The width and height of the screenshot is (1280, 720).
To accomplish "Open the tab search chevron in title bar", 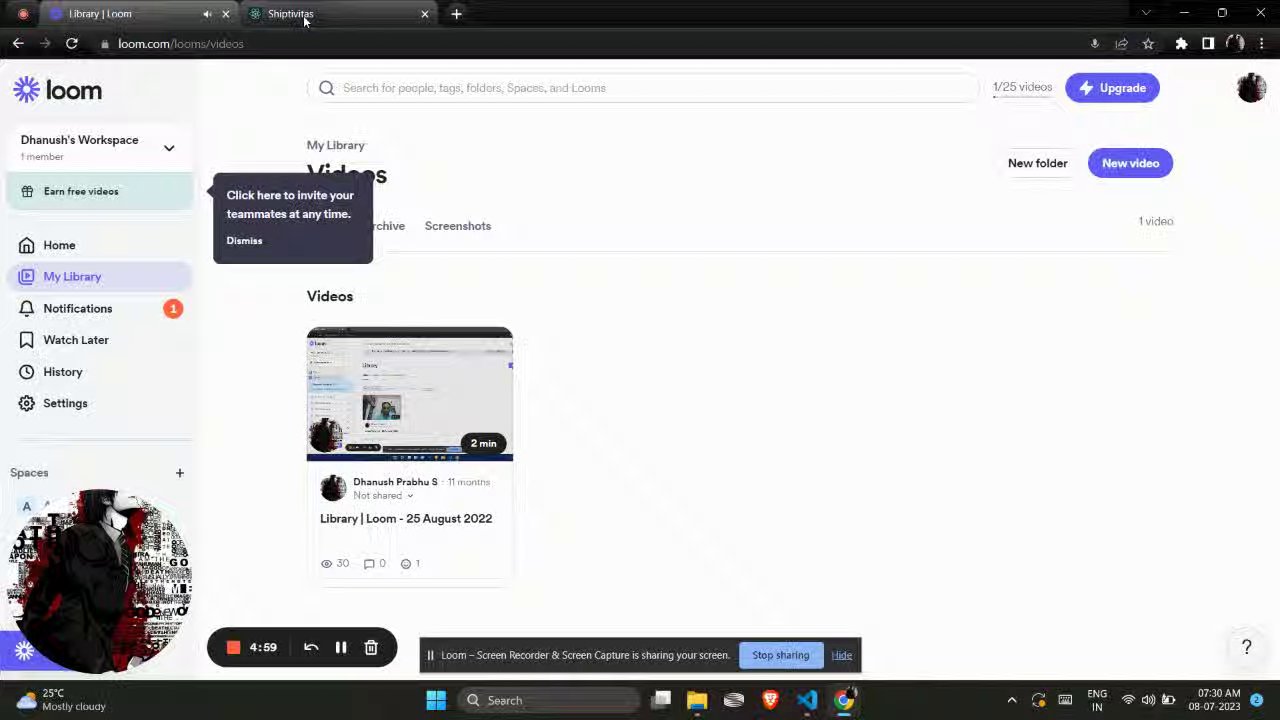I will coord(1146,13).
